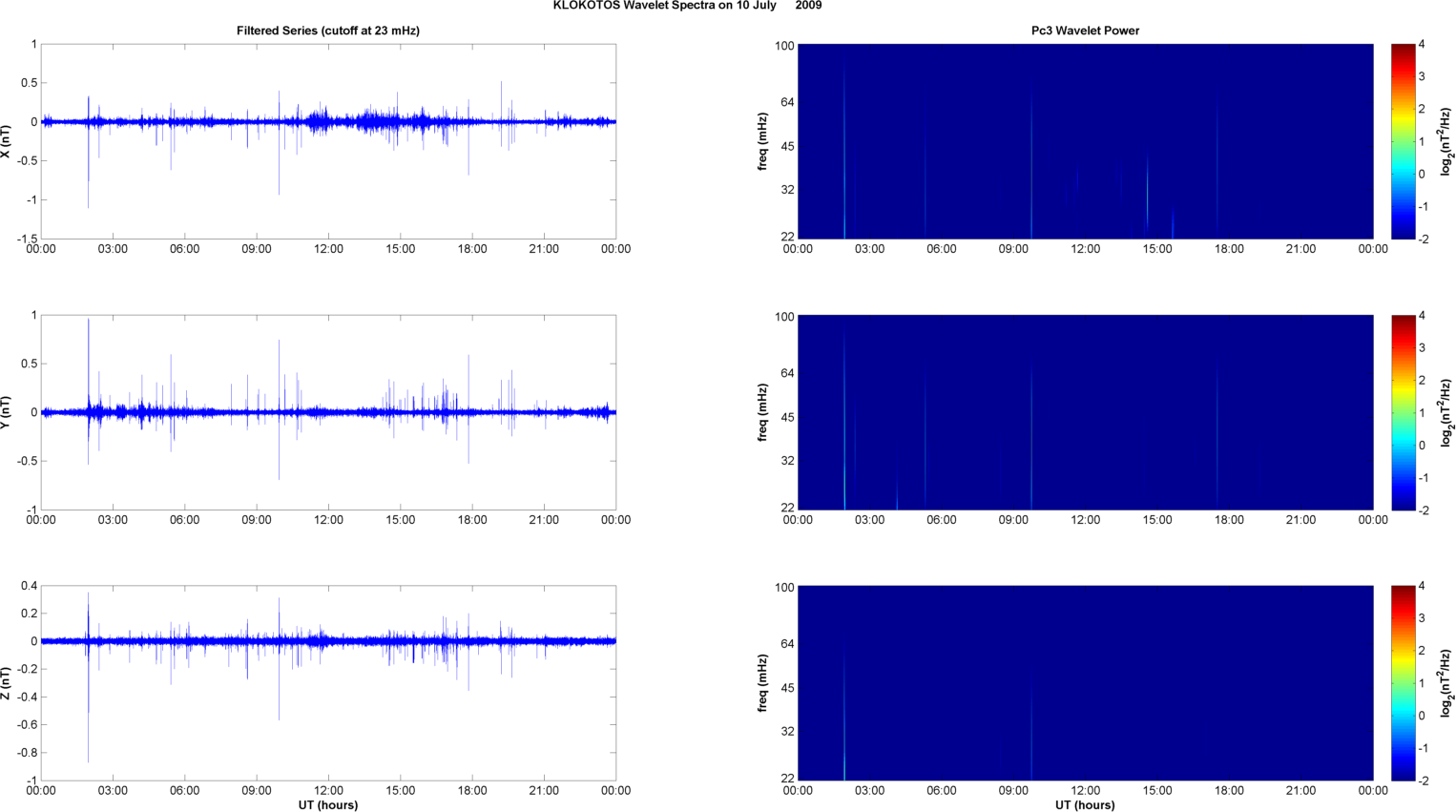1456x812 pixels.
Task: Click the '-0.8' tick on the Z (nT) axis
Action: 27,753
